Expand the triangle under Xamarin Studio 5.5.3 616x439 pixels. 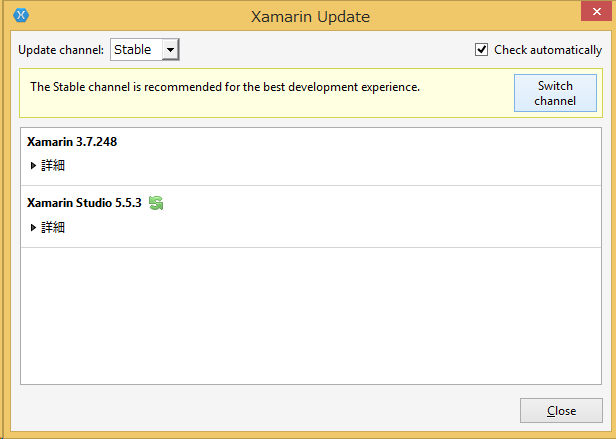(34, 228)
